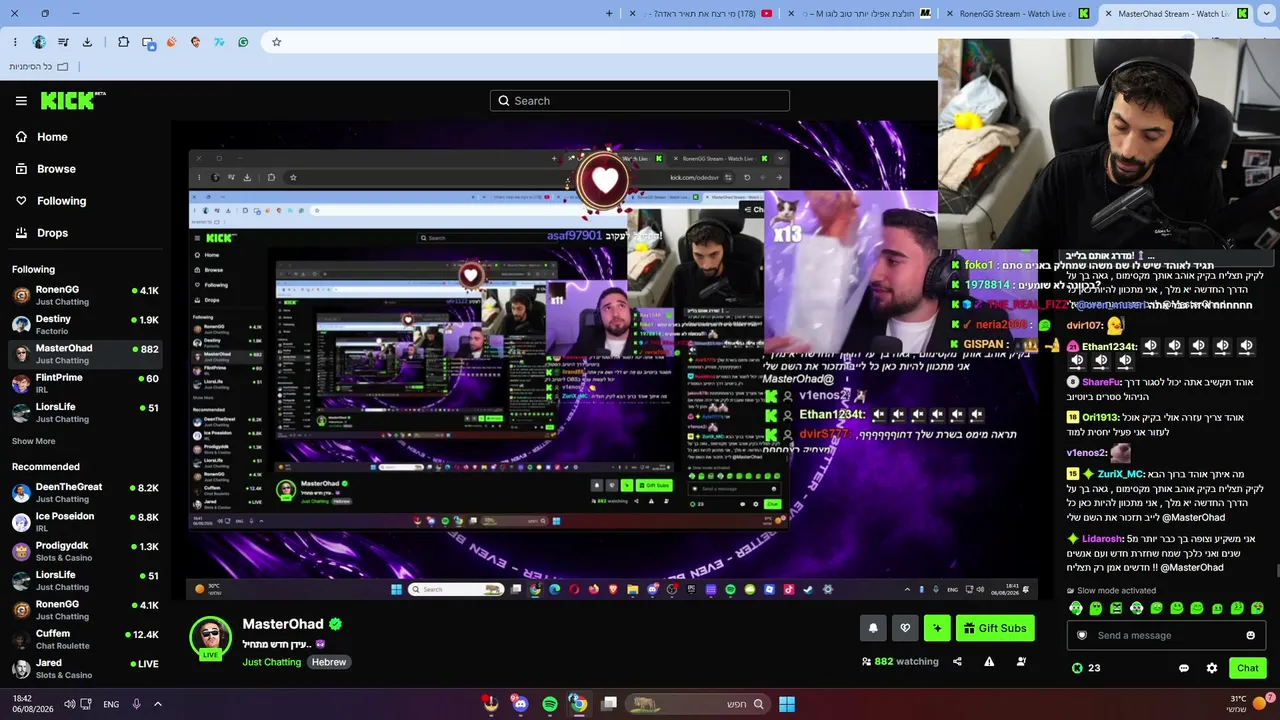Expand following list with Show More
The image size is (1280, 720).
point(34,441)
